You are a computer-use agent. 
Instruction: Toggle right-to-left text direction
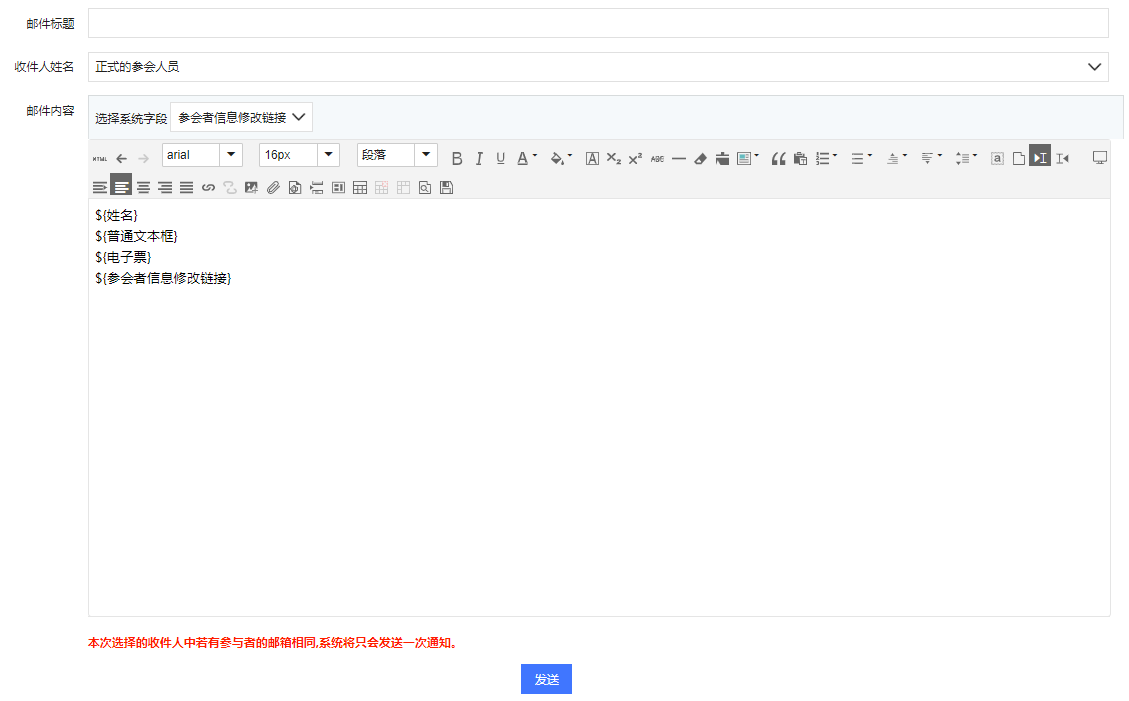(1063, 158)
